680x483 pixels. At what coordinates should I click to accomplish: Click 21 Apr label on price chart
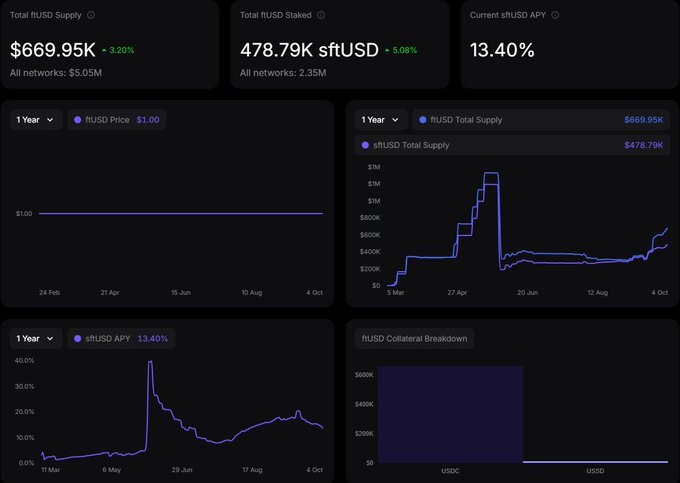click(x=110, y=293)
